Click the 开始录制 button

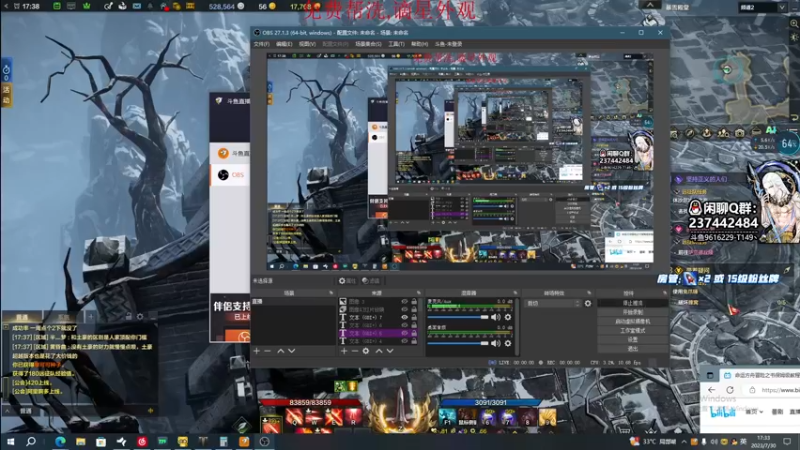(633, 312)
